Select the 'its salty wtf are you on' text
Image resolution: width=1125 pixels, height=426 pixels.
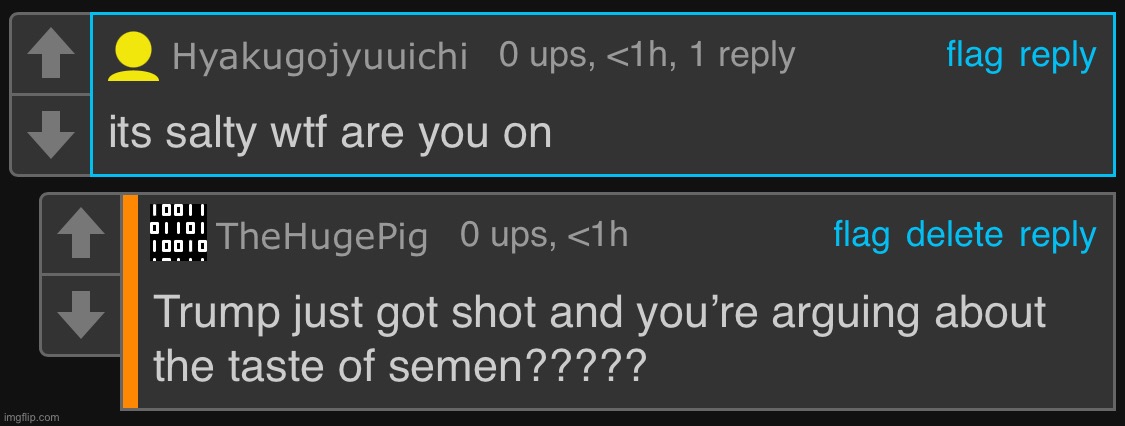point(330,133)
